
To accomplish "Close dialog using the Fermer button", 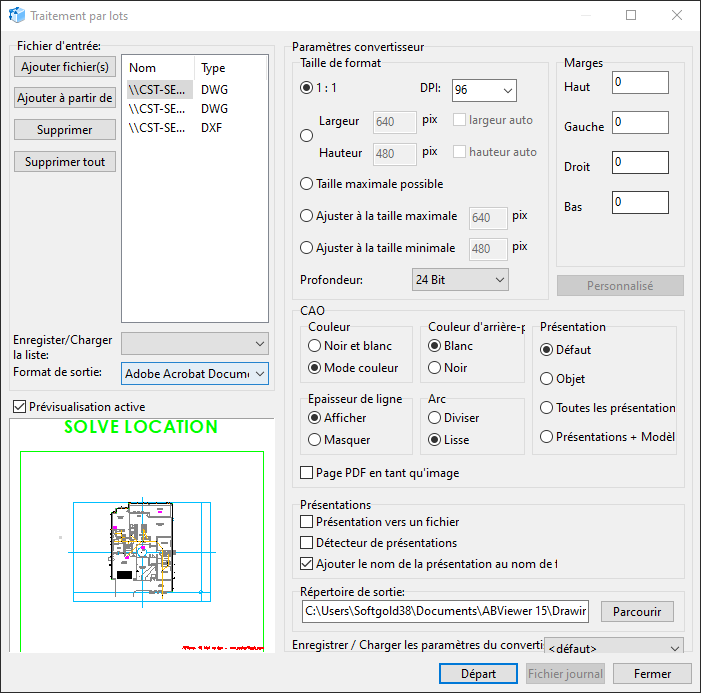I will pos(651,674).
